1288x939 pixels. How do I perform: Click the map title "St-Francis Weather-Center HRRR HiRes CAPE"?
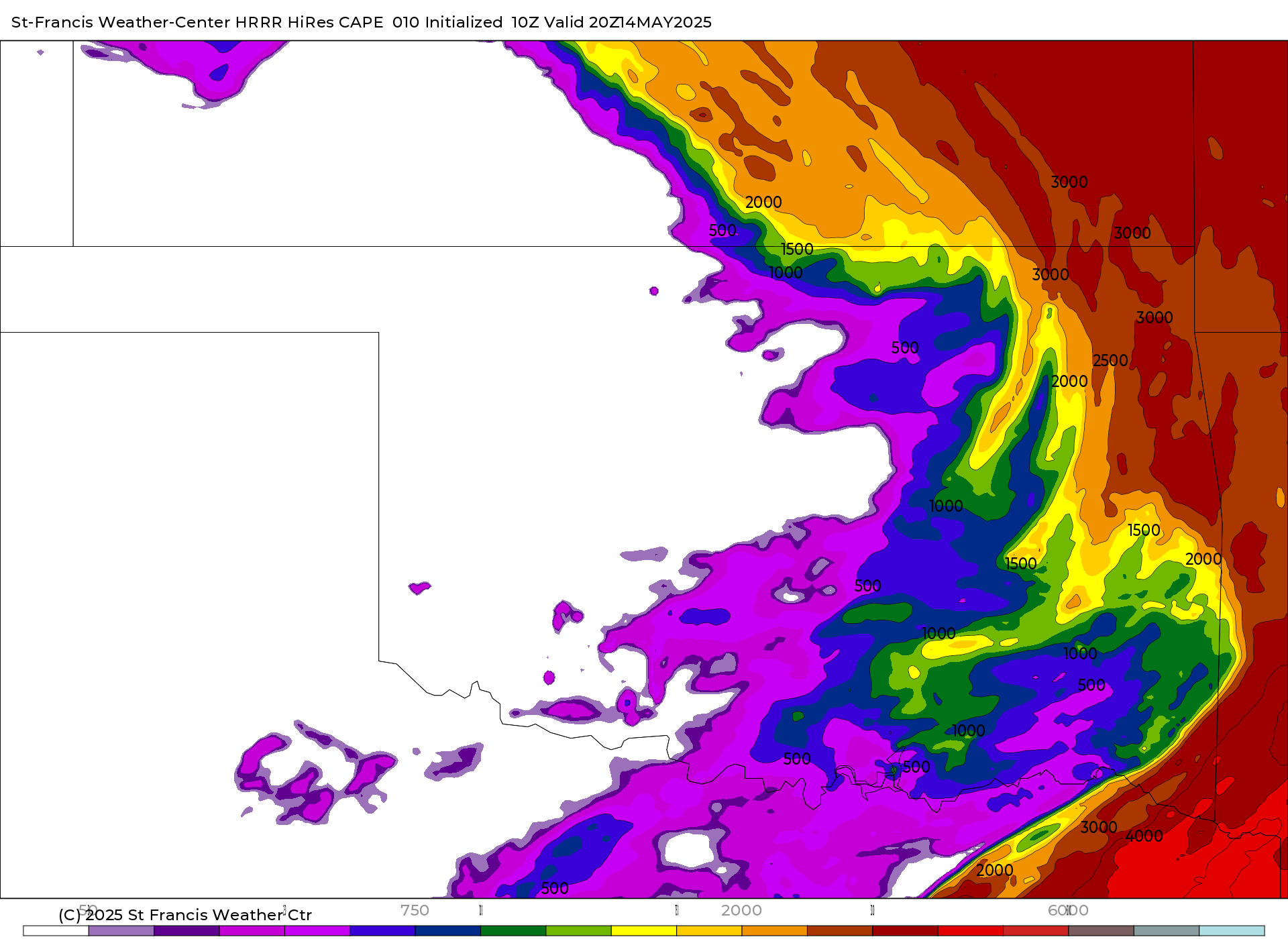pos(197,22)
